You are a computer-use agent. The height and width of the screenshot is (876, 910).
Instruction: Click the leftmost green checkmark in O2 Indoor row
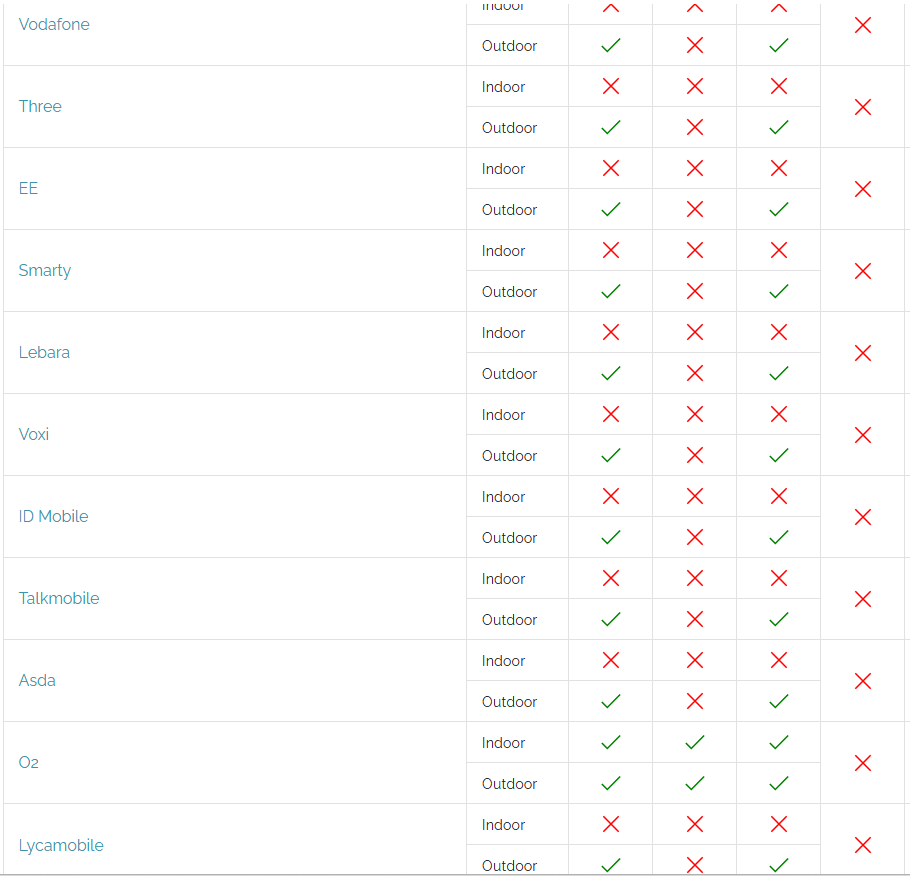click(610, 742)
